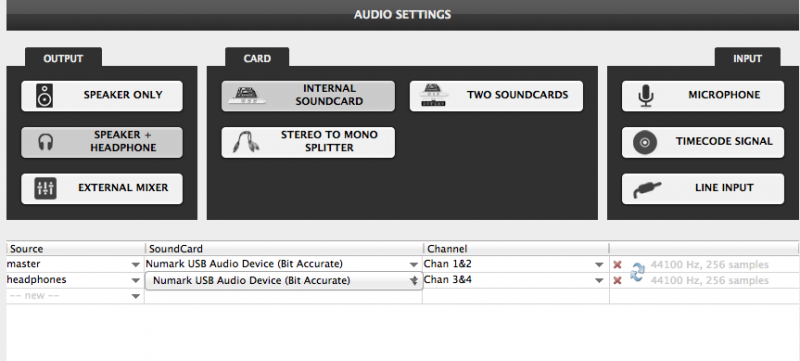The height and width of the screenshot is (361, 800).
Task: Click the speaker icon on Speaker Only
Action: (44, 96)
